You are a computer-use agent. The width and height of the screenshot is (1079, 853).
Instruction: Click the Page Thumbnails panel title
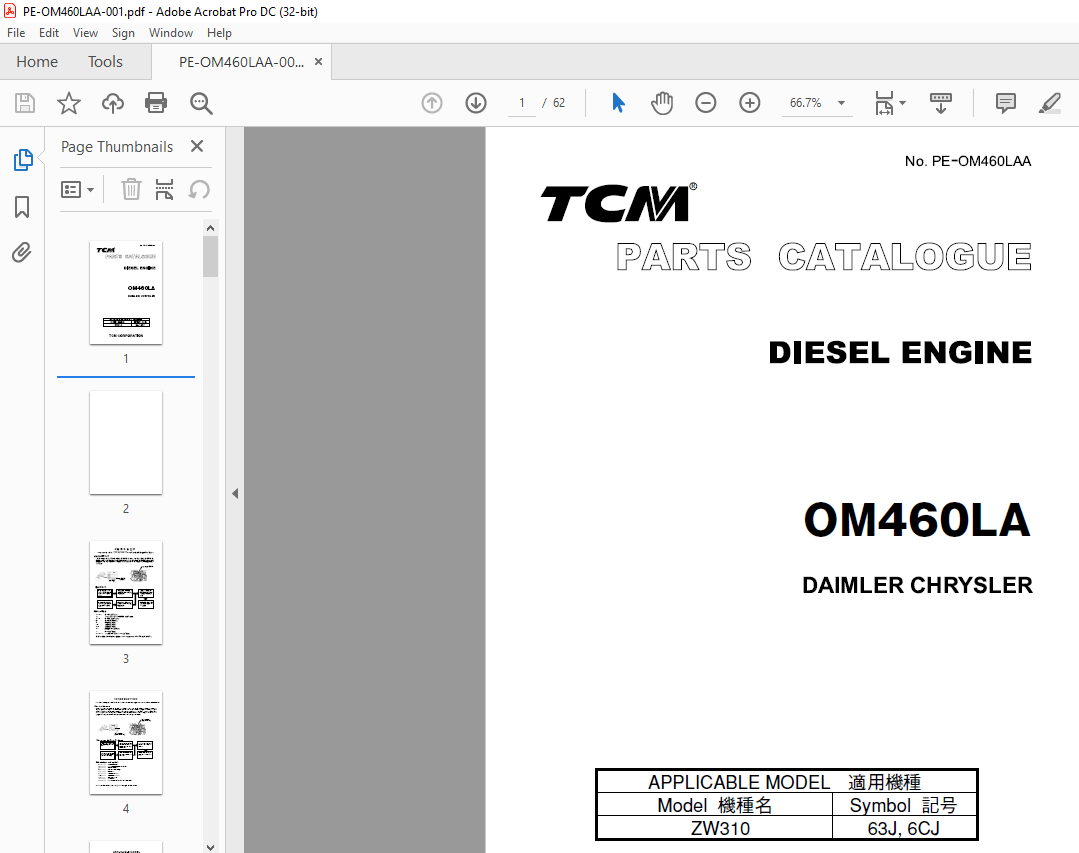tap(117, 147)
